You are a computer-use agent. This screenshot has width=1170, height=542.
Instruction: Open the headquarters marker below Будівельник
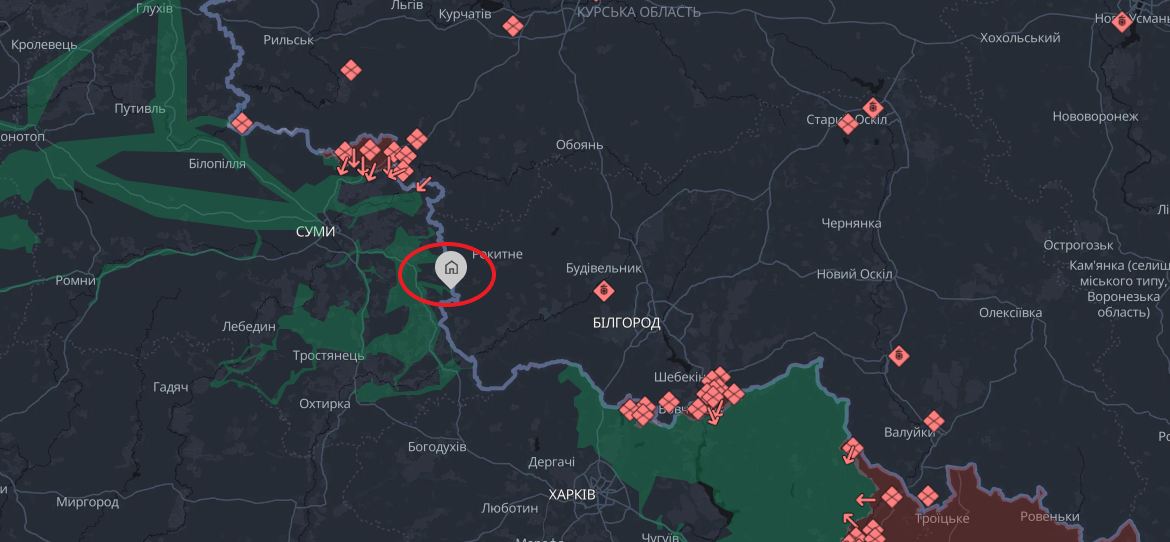(x=604, y=290)
